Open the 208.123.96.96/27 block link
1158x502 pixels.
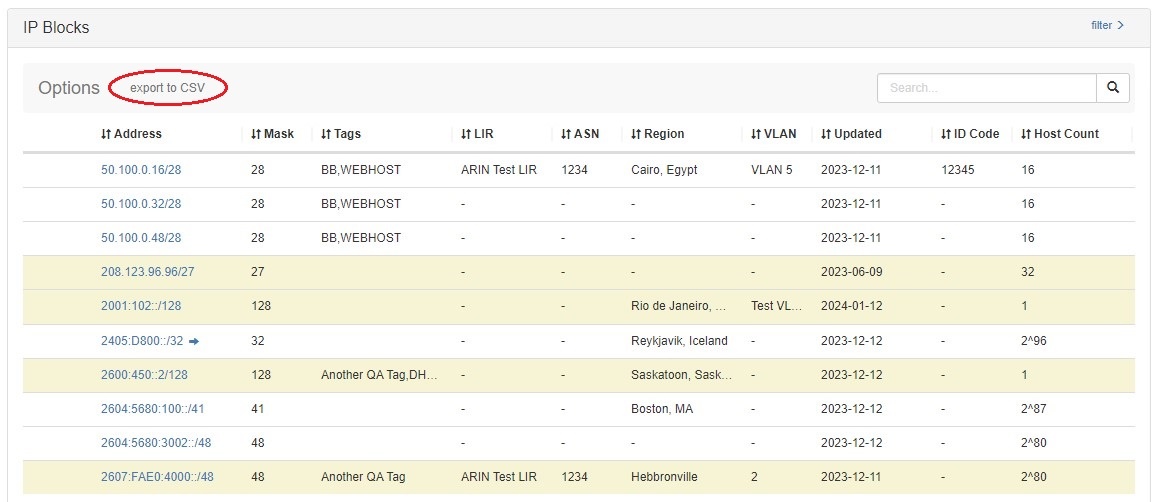[147, 272]
